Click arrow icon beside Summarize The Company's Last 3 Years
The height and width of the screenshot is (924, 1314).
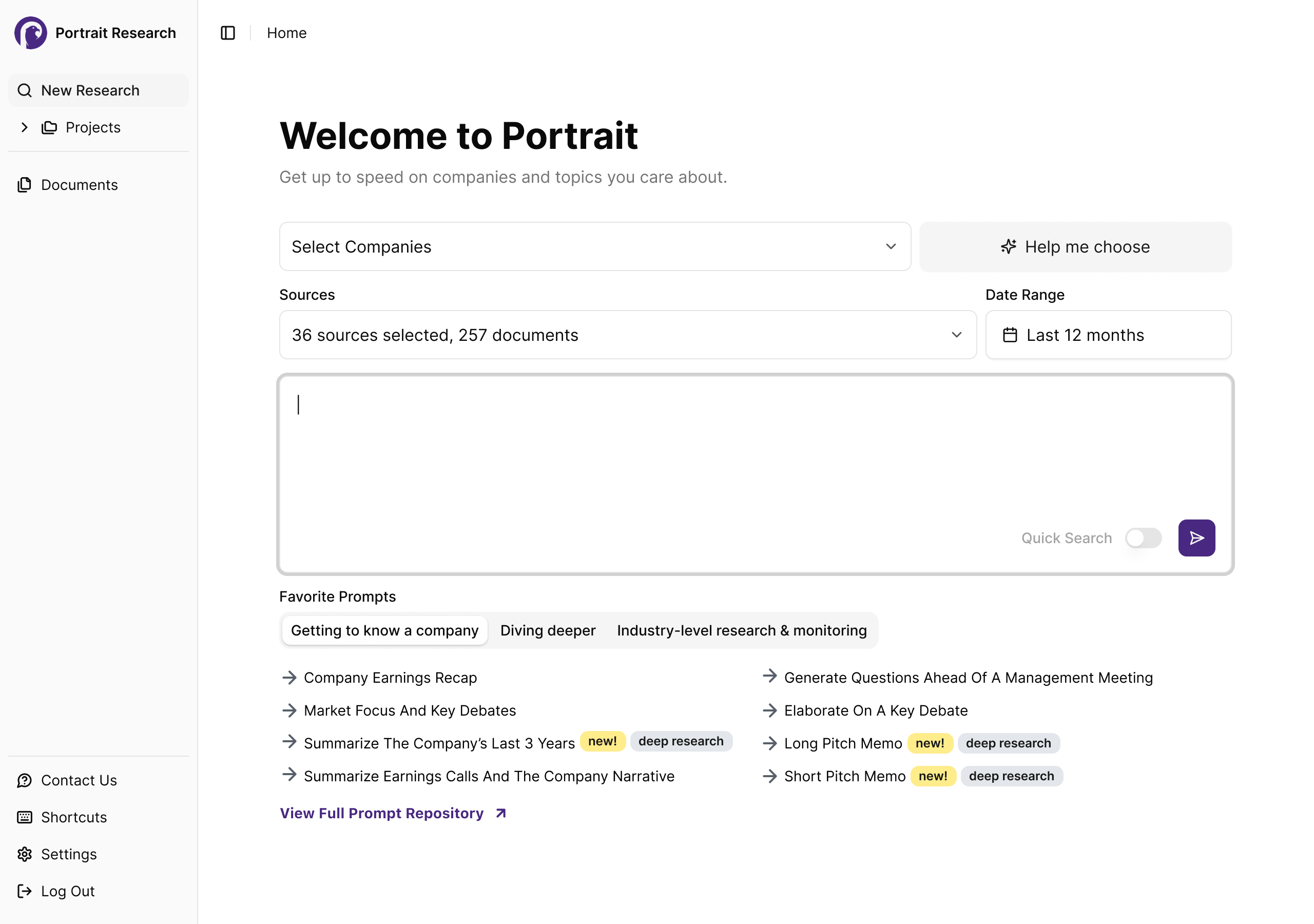coord(289,741)
